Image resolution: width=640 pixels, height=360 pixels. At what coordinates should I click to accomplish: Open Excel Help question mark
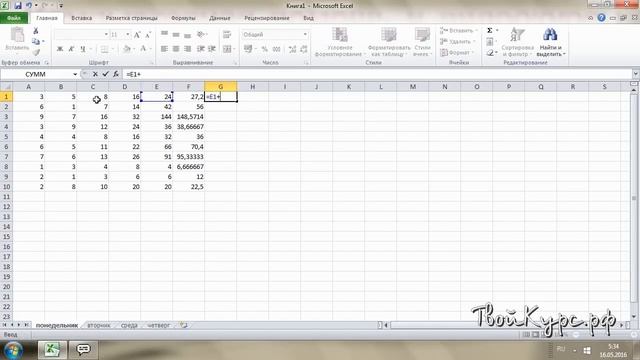601,18
